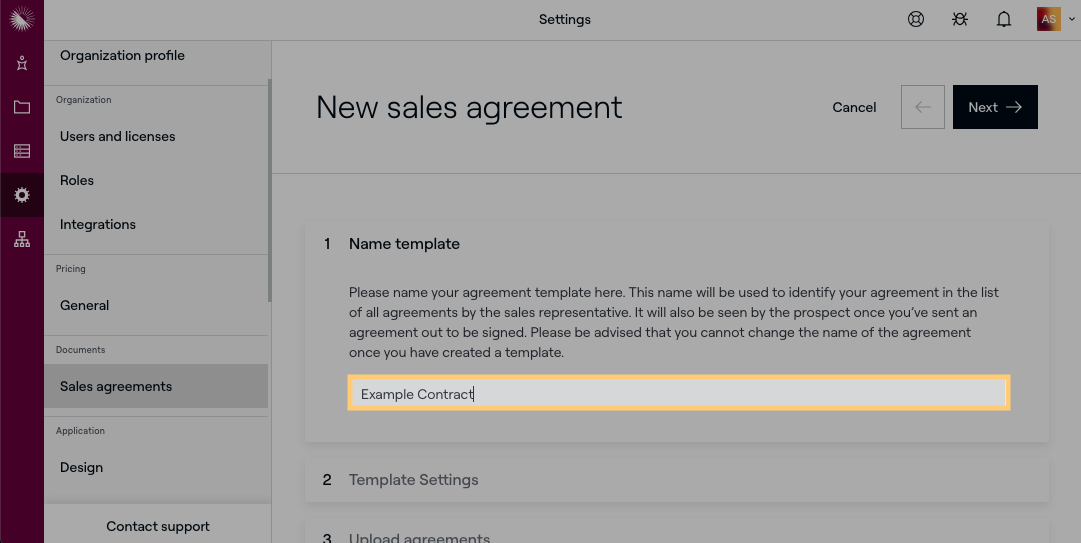
Task: Expand step 2 Template Settings
Action: click(x=413, y=480)
